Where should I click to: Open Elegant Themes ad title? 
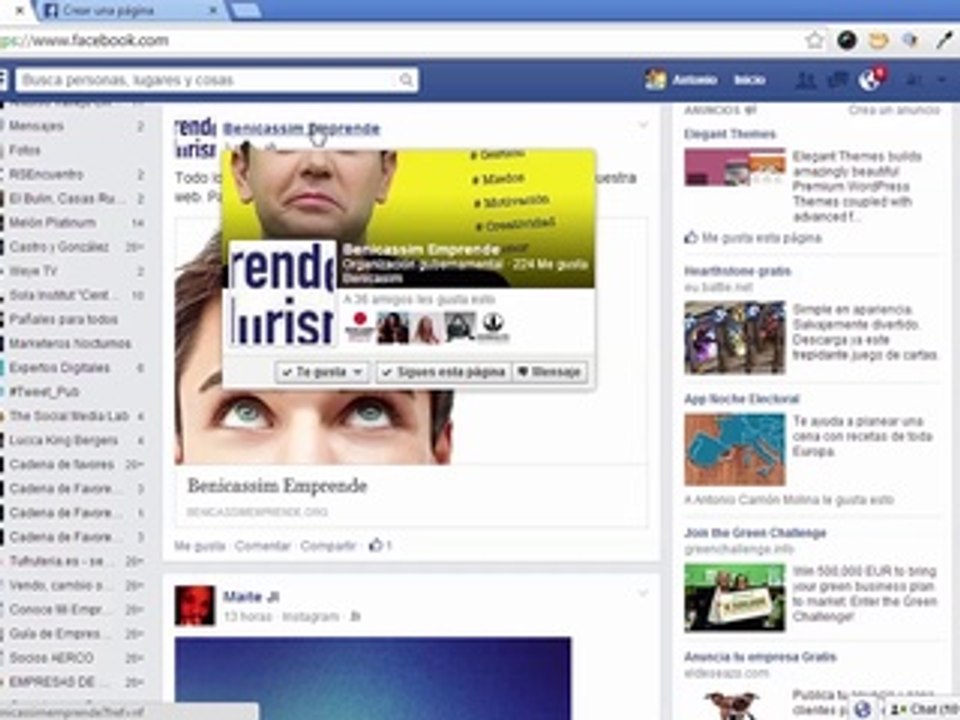(730, 134)
